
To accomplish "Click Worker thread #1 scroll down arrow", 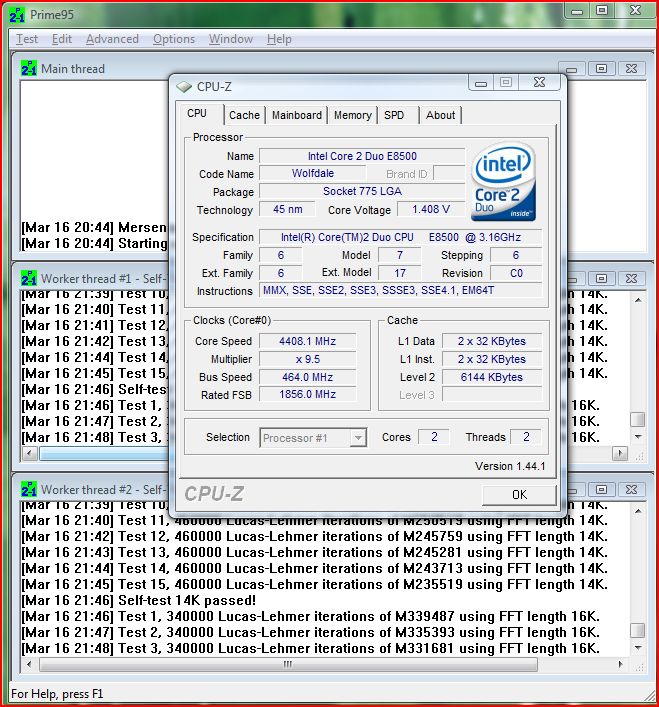I will (x=638, y=436).
